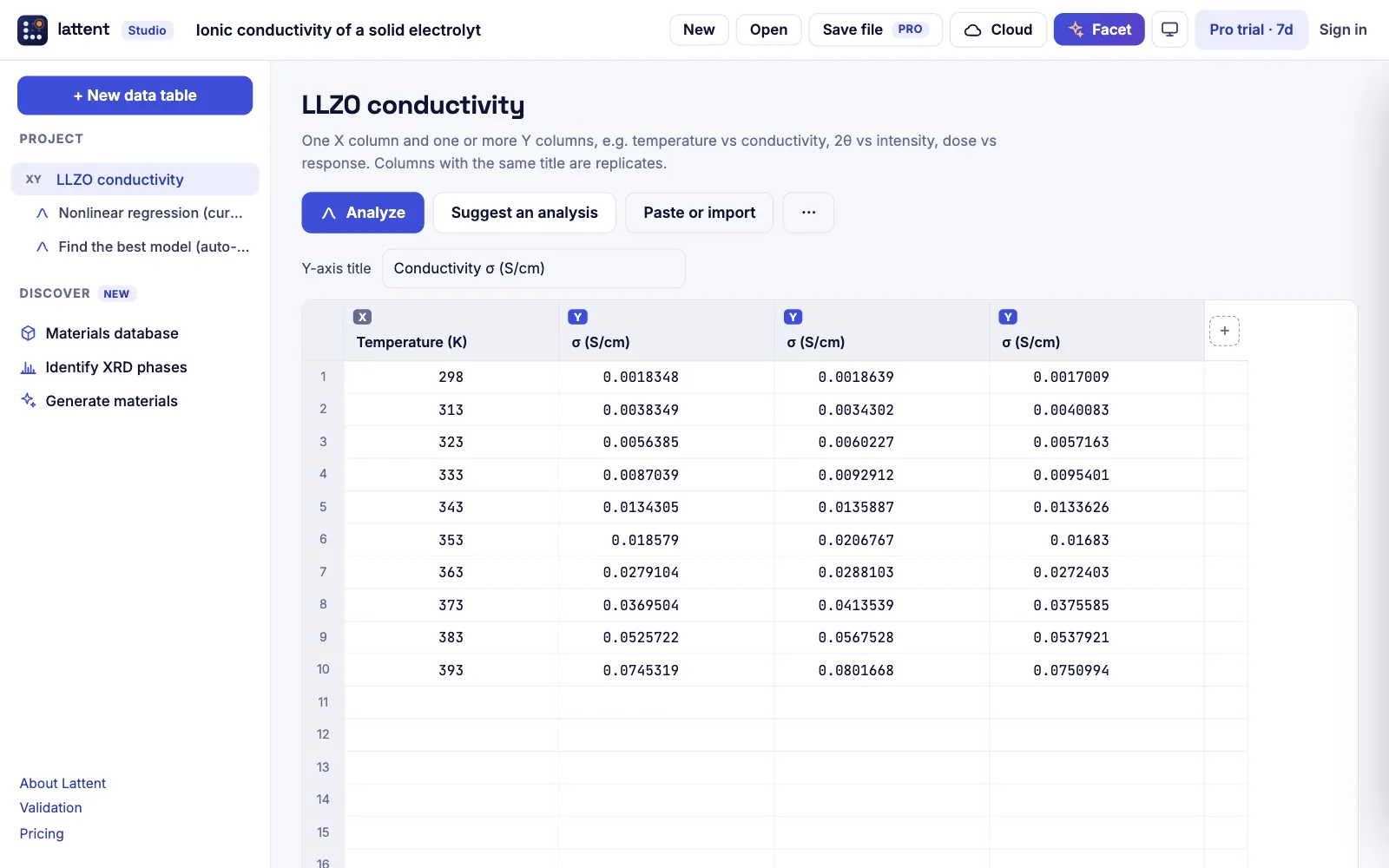Viewport: 1389px width, 868px height.
Task: Click the Analyze button
Action: [363, 213]
